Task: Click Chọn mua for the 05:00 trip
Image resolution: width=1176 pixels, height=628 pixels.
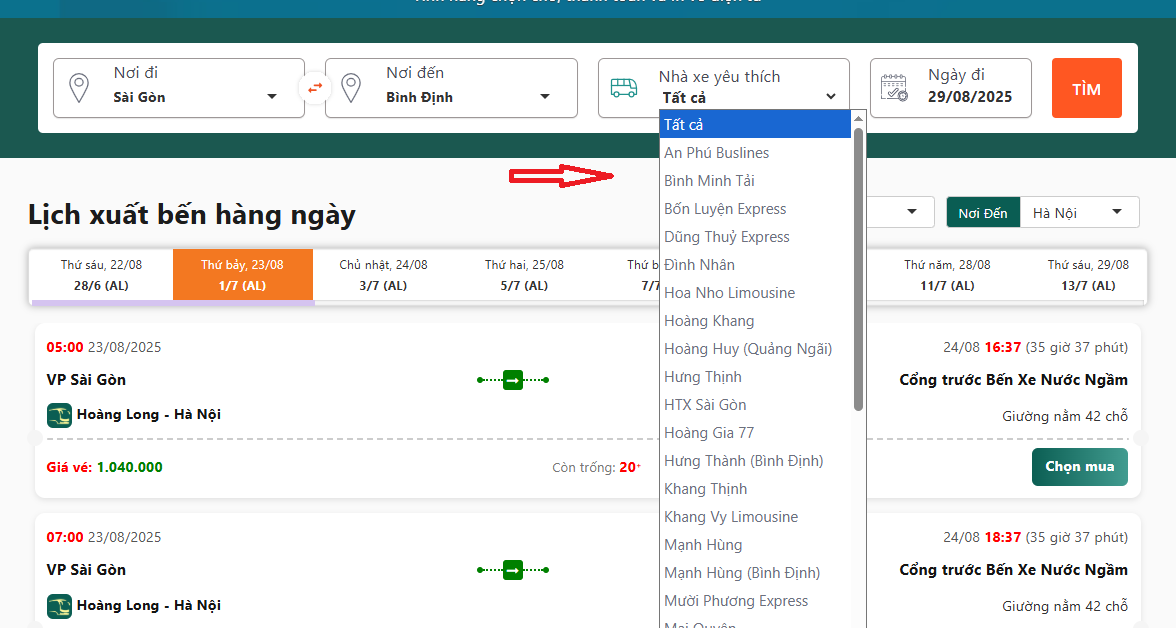Action: coord(1079,467)
